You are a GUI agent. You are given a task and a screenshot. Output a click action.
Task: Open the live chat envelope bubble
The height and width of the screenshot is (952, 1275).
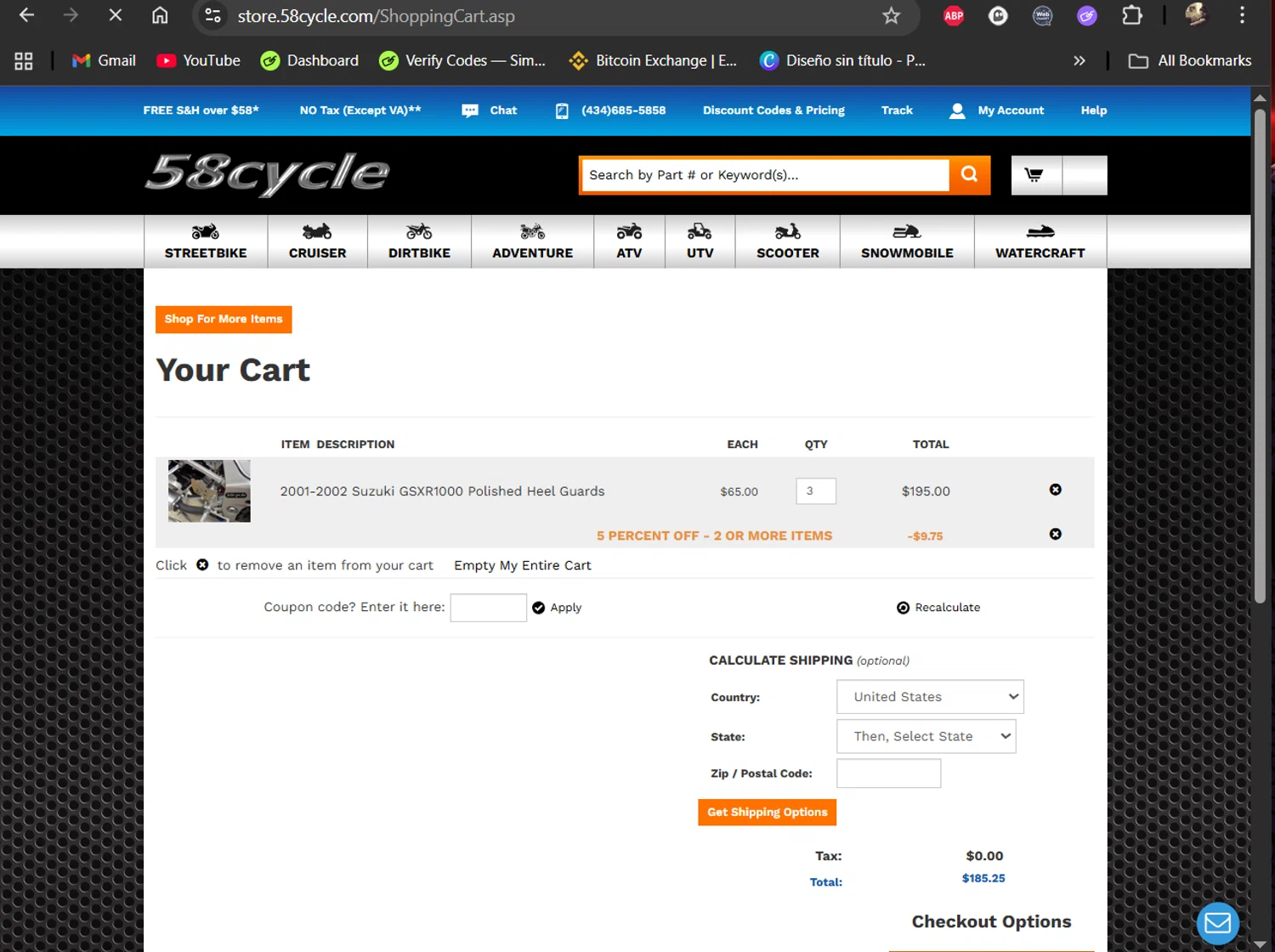point(1218,923)
